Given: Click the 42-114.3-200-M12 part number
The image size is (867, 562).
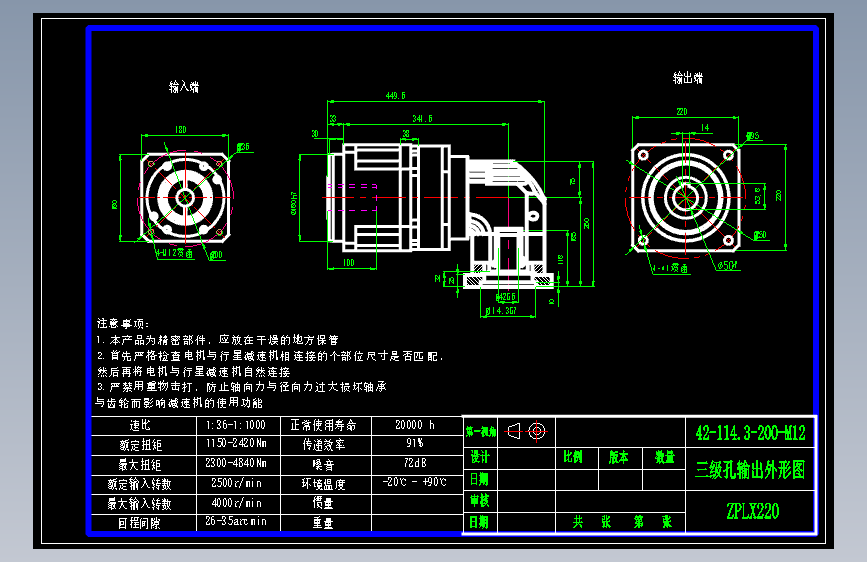Looking at the screenshot, I should 751,433.
